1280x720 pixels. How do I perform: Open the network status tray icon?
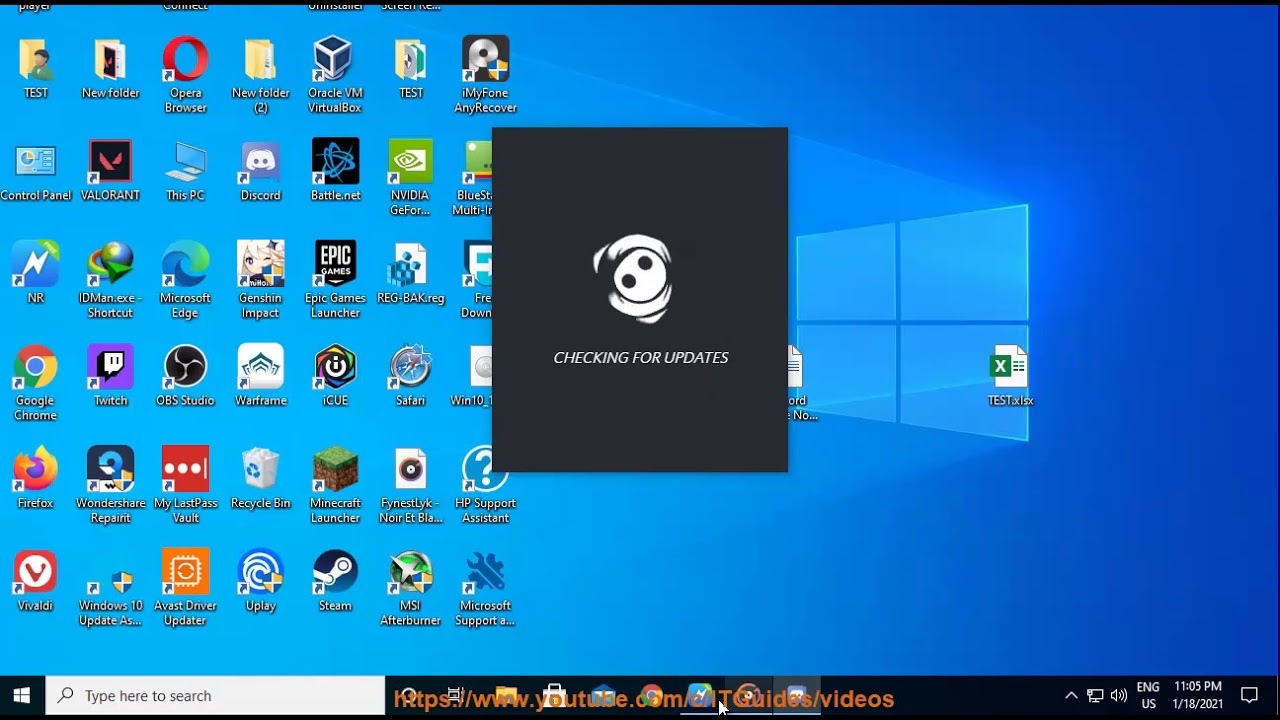tap(1095, 696)
